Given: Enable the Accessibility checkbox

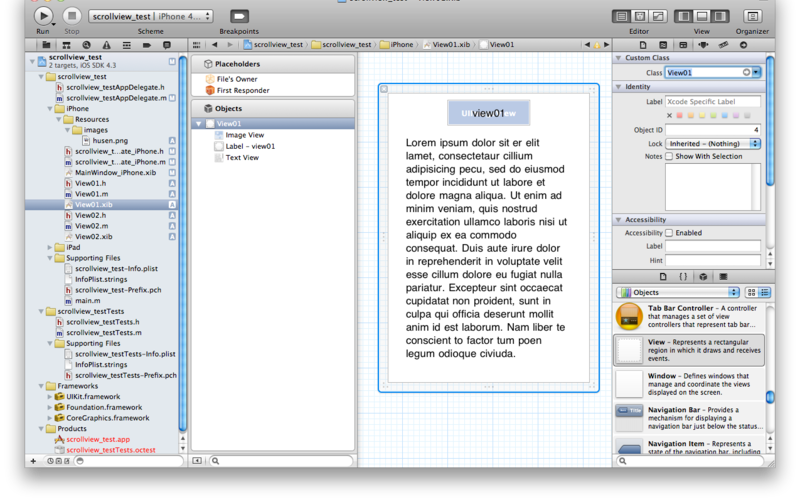Looking at the screenshot, I should tap(669, 233).
